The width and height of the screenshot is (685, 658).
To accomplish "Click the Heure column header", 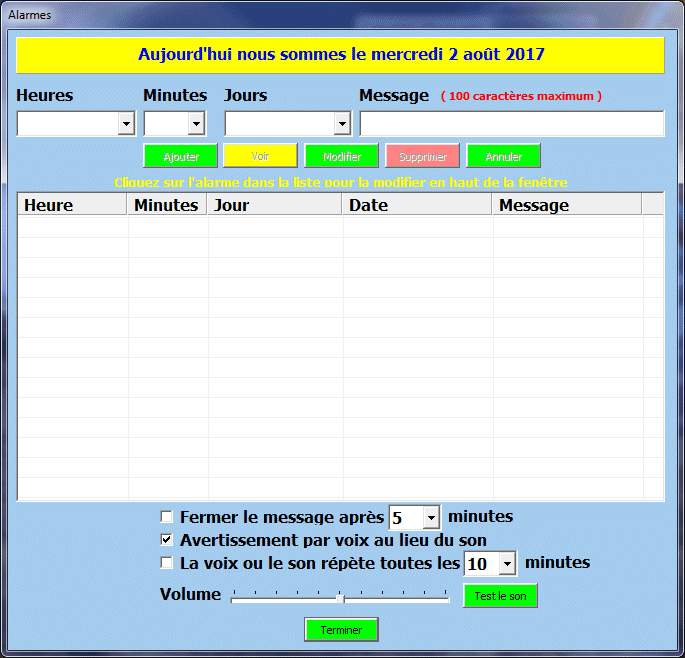I will click(x=72, y=205).
